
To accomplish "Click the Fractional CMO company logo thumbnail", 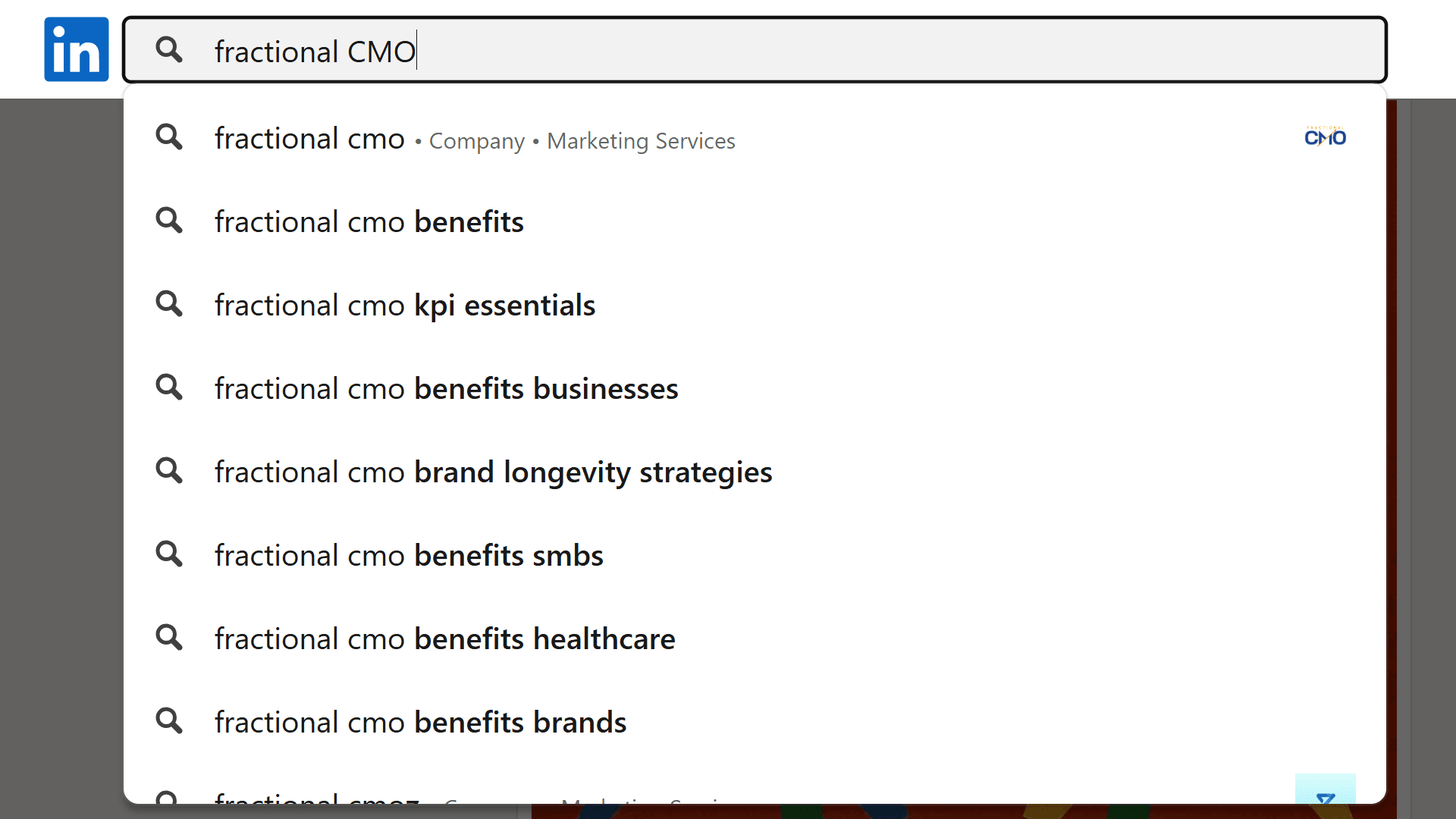I will coord(1325,137).
